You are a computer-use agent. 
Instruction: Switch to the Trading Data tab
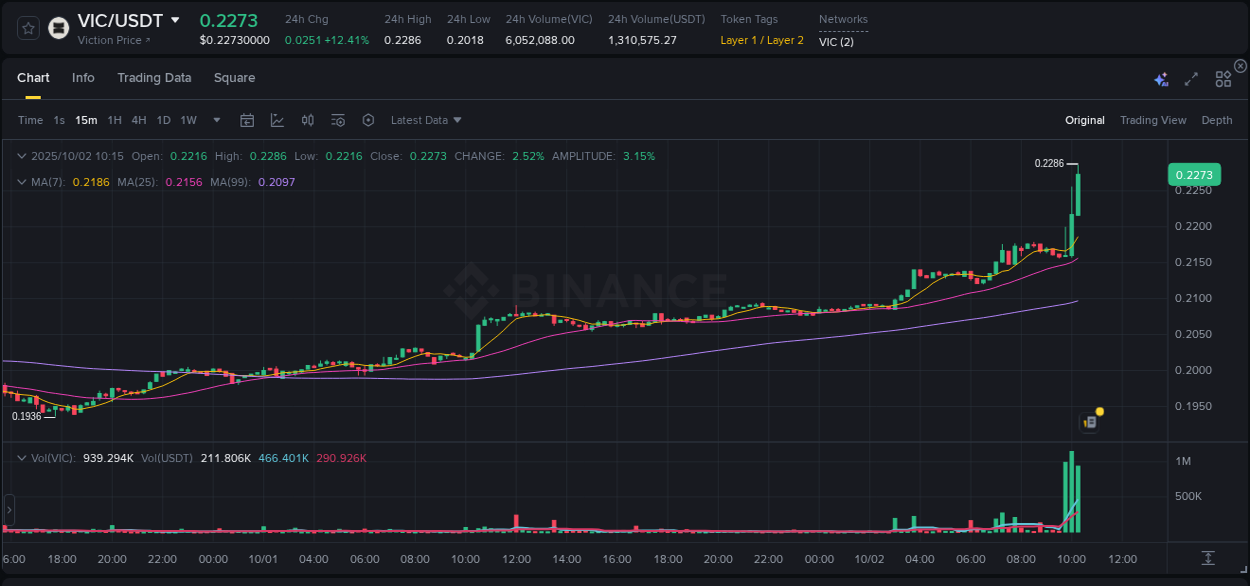tap(154, 77)
